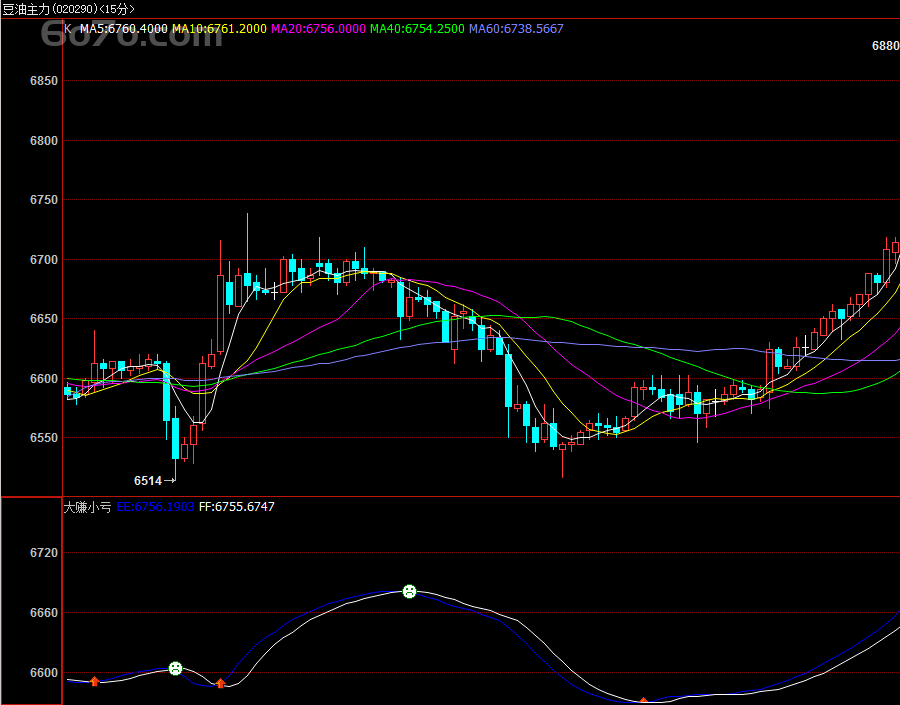
Task: Click the FF:6755.6747 value label
Action: click(x=236, y=507)
